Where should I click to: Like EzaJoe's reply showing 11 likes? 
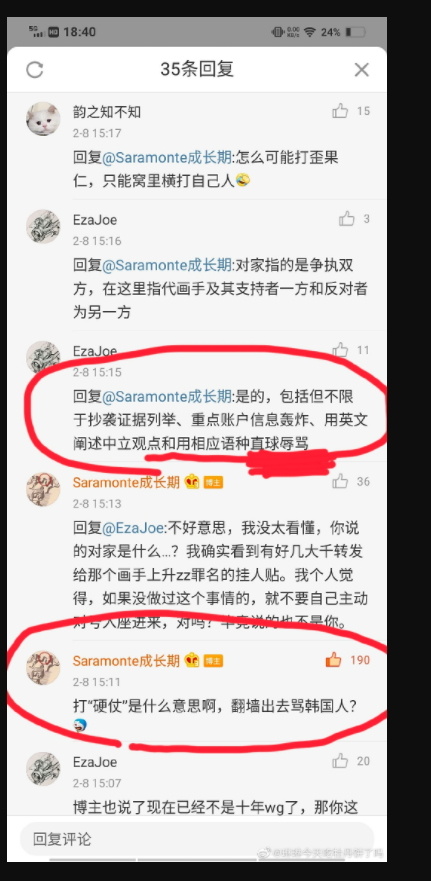340,351
